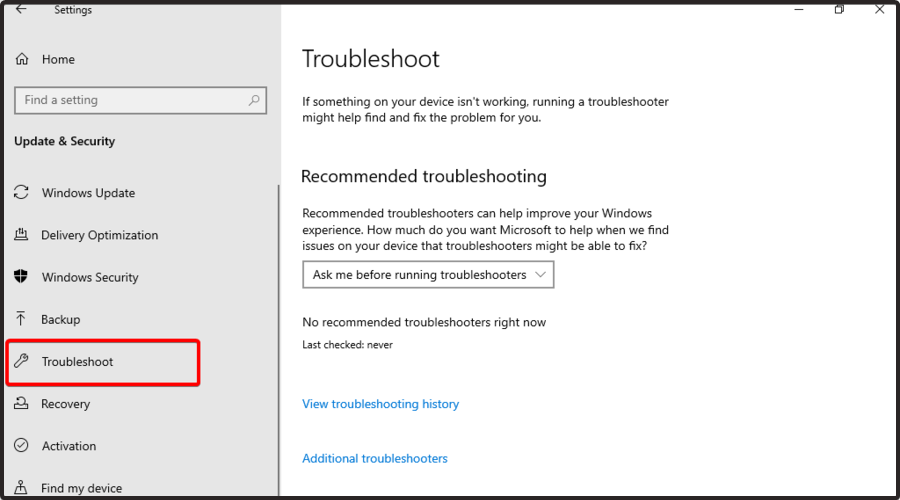Open the Ask me before running troubleshooters dropdown

pyautogui.click(x=428, y=274)
